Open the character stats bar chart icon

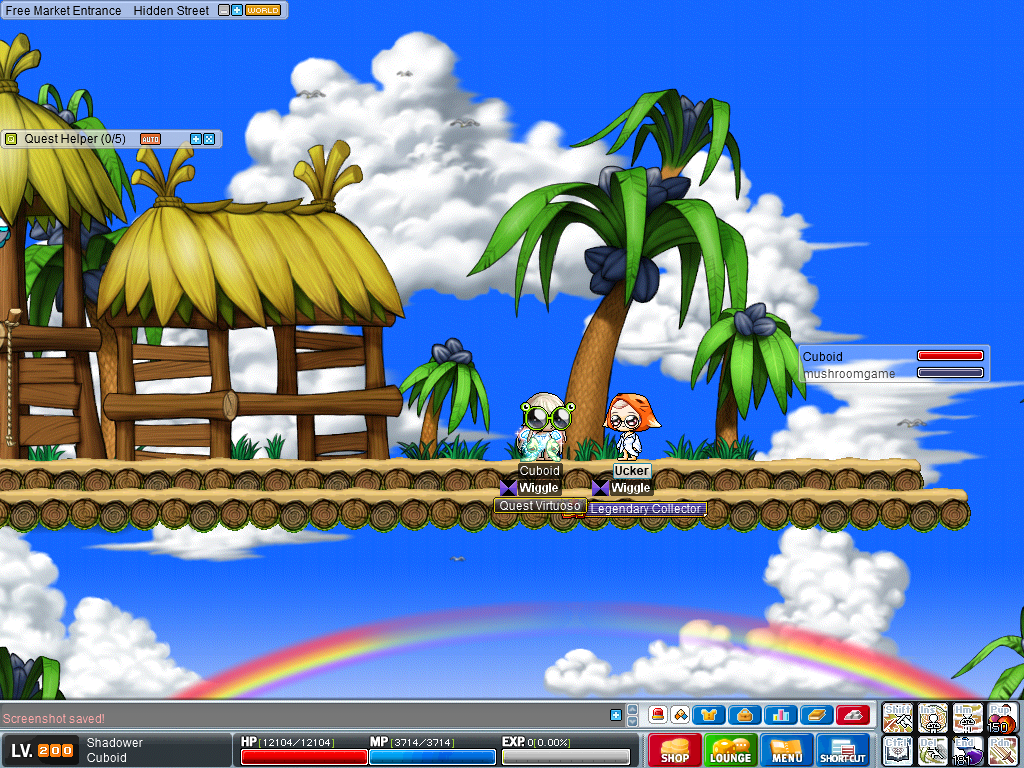(x=780, y=714)
